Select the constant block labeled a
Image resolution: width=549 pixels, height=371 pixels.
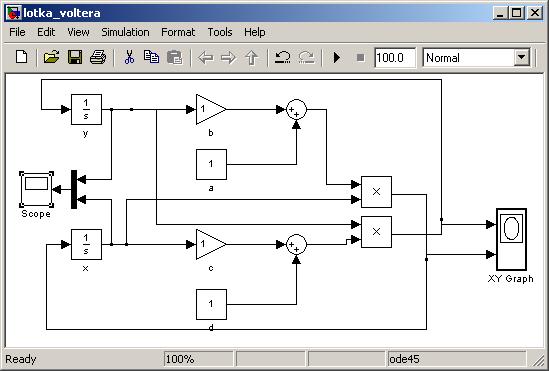tap(211, 164)
